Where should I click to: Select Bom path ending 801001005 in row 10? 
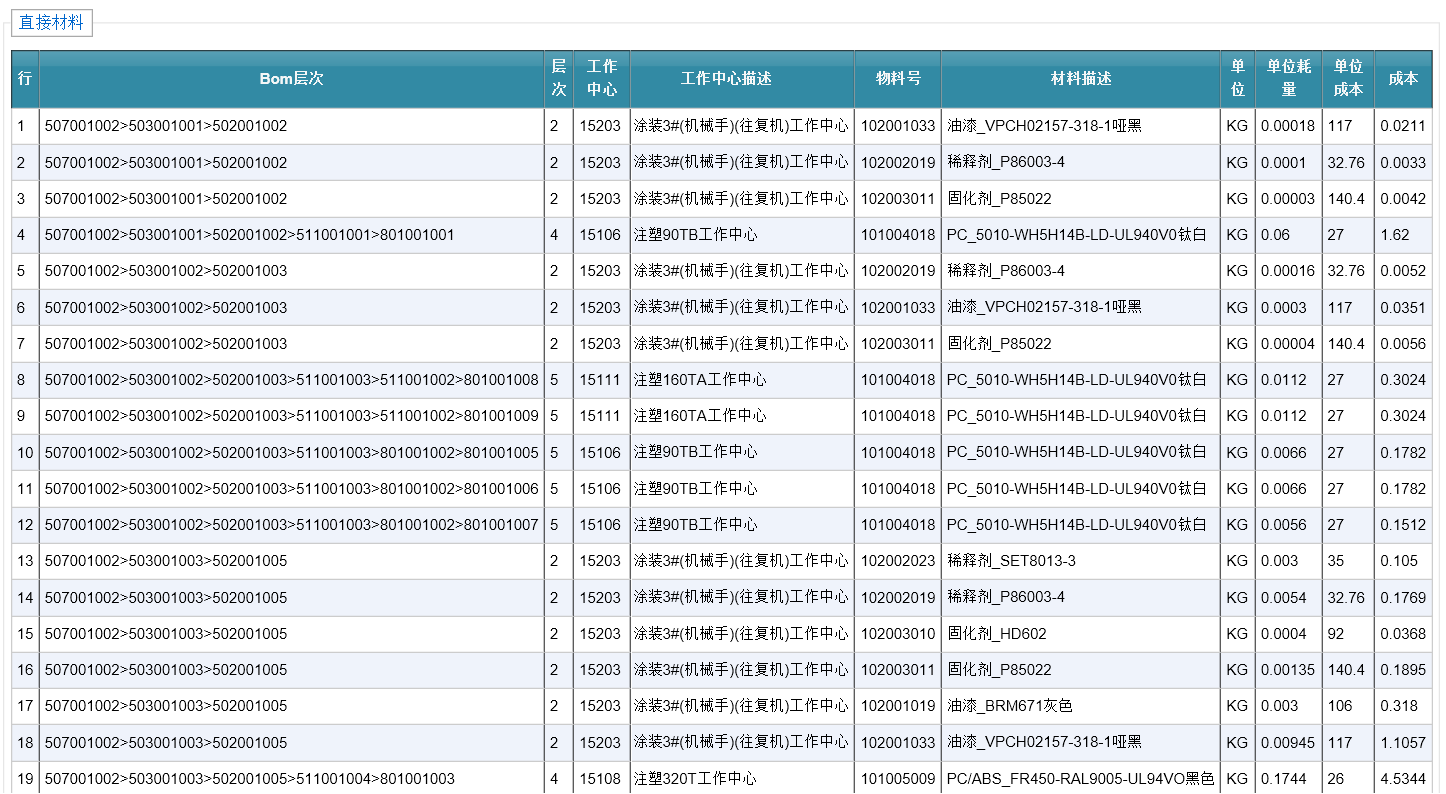click(292, 453)
